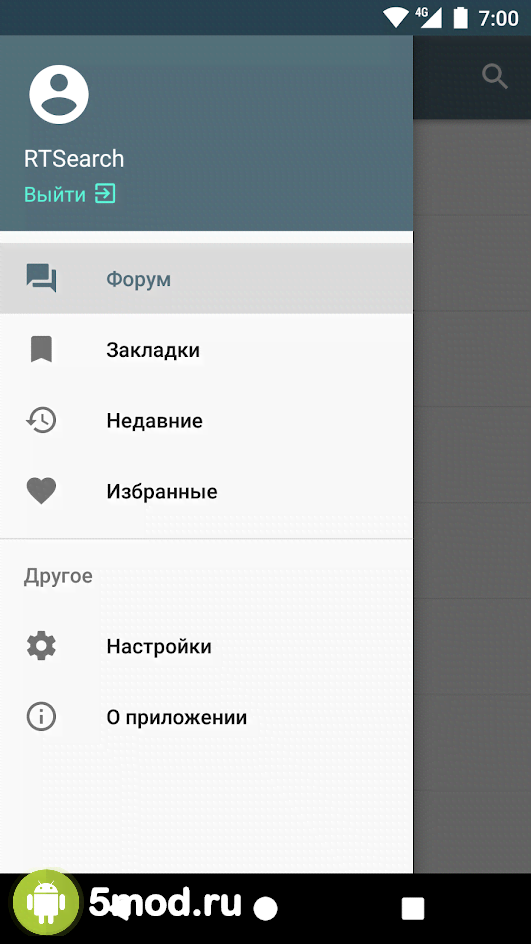Viewport: 531px width, 944px height.
Task: Click the О приложении info icon
Action: tap(42, 717)
